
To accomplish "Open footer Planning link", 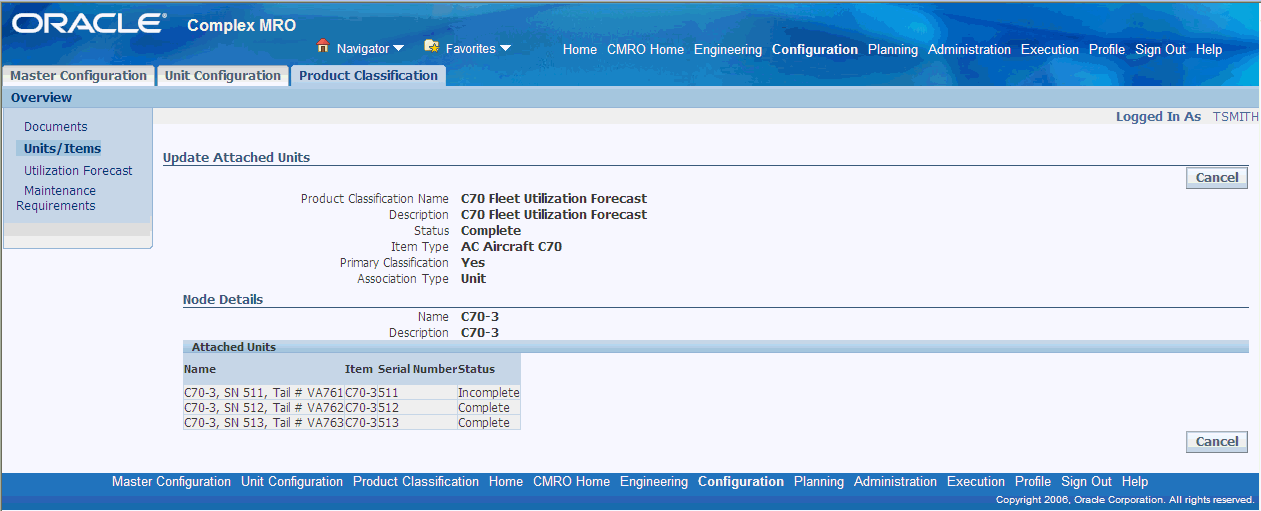I will (x=819, y=482).
